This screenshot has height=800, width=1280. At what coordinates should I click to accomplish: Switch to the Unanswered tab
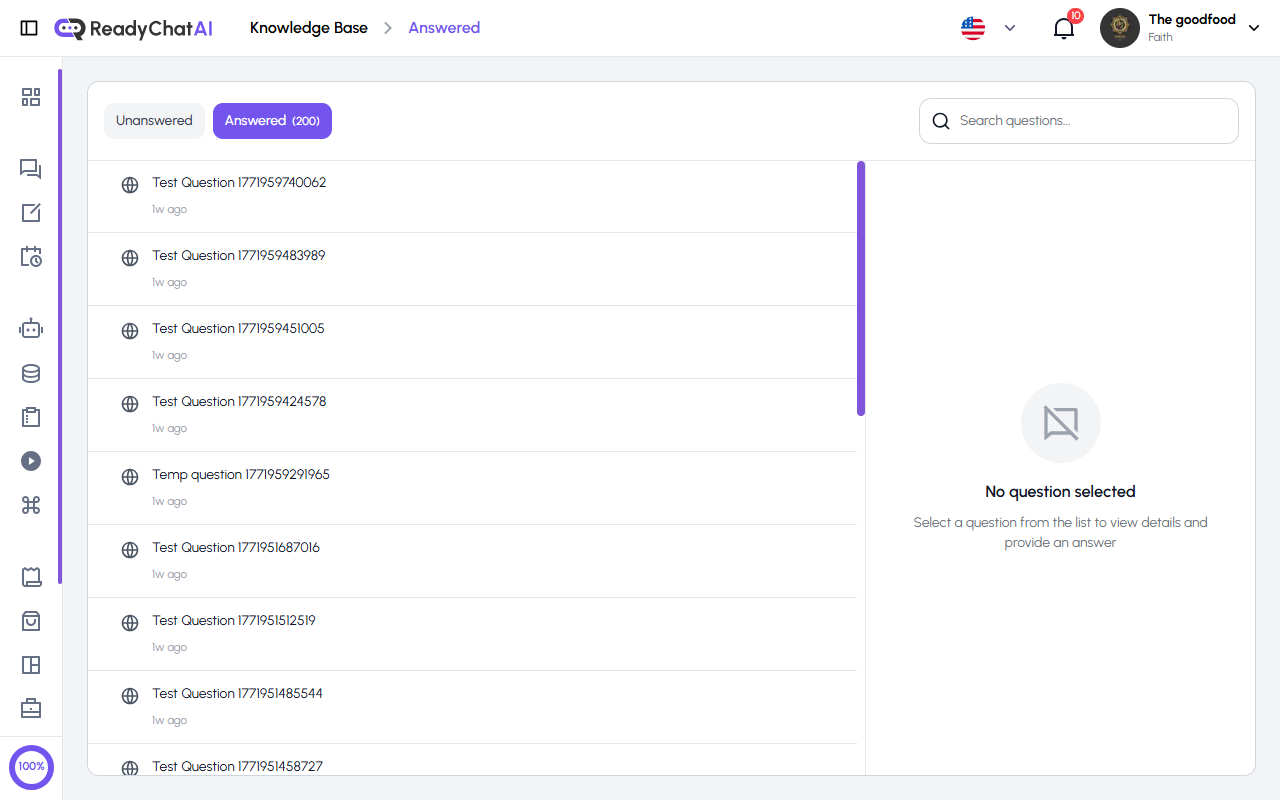[x=154, y=120]
